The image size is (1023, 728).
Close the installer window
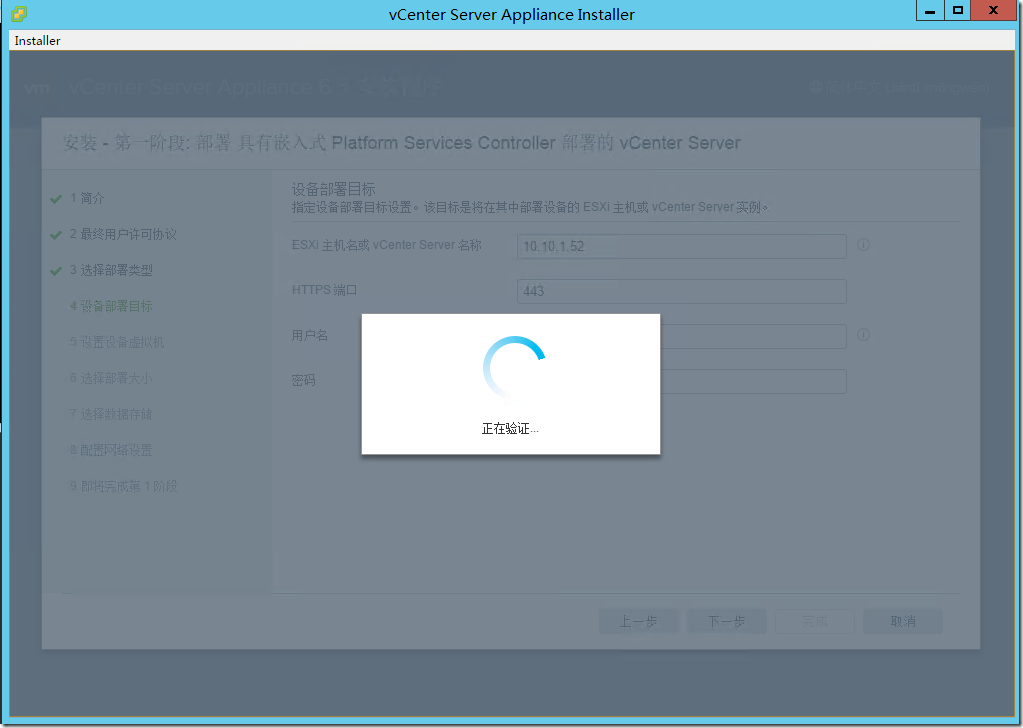pos(994,10)
